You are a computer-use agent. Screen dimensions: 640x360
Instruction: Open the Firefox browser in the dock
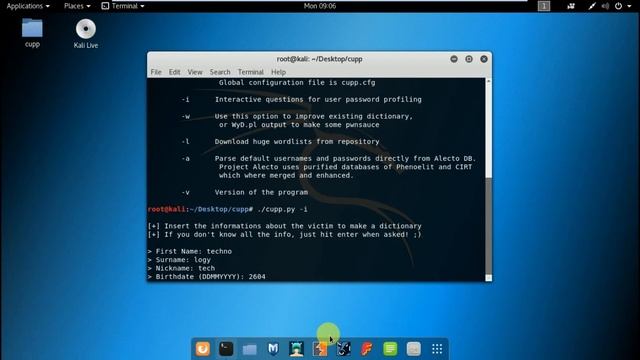click(203, 349)
